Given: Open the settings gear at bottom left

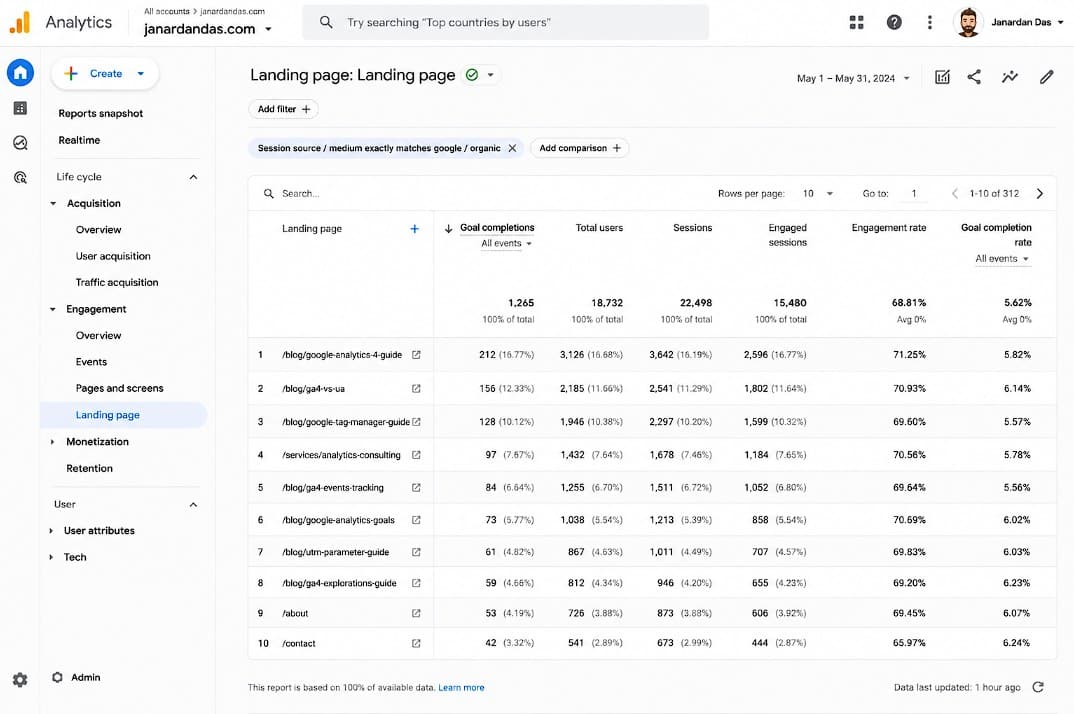Looking at the screenshot, I should [x=20, y=680].
